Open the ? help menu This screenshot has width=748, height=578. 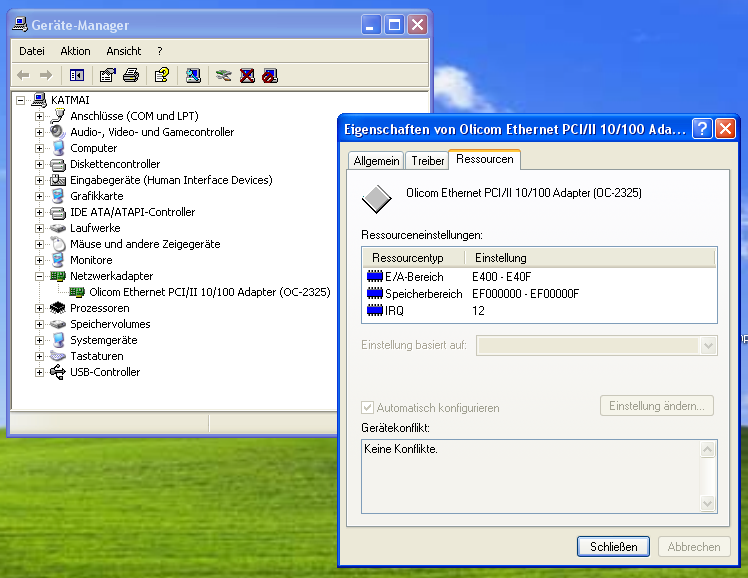click(x=159, y=51)
